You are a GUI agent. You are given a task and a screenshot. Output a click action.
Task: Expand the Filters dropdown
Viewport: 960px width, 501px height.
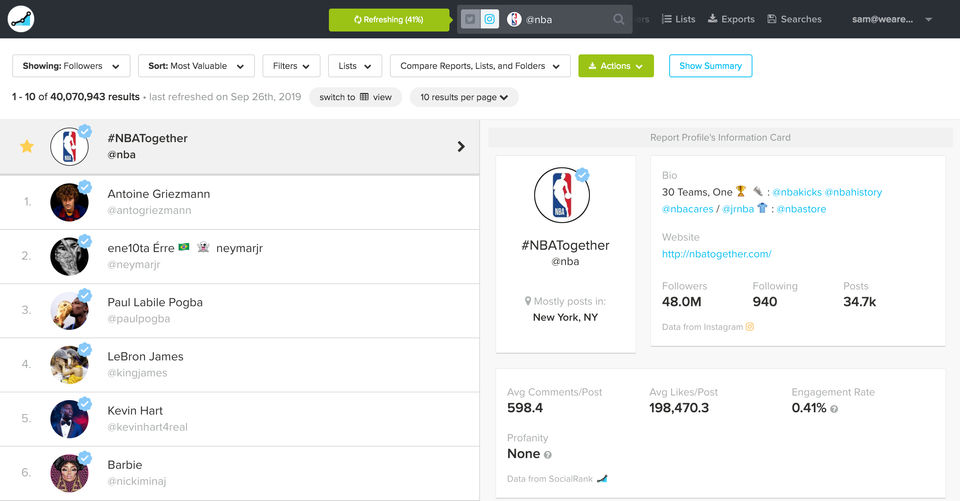coord(291,66)
